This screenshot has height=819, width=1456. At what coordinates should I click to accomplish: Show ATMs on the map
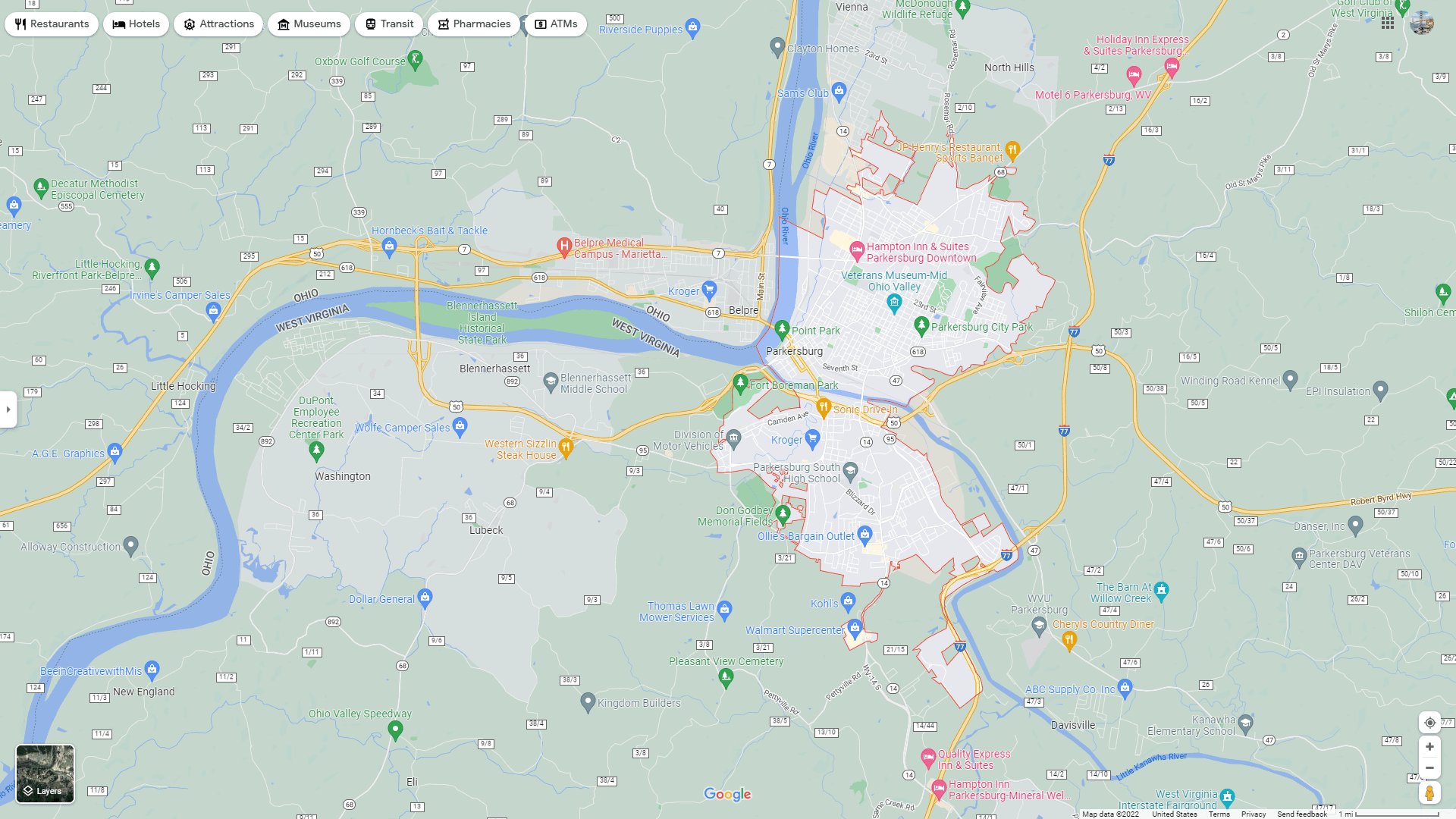pyautogui.click(x=556, y=24)
